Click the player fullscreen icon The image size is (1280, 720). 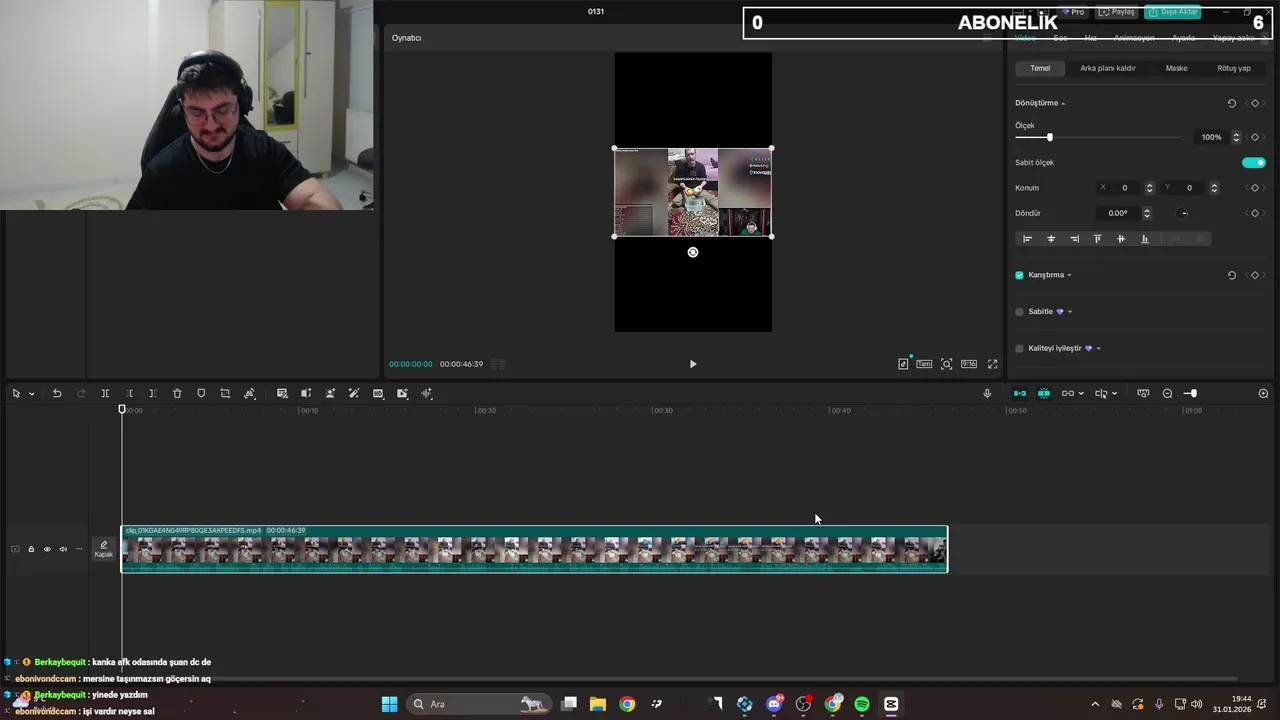tap(992, 364)
